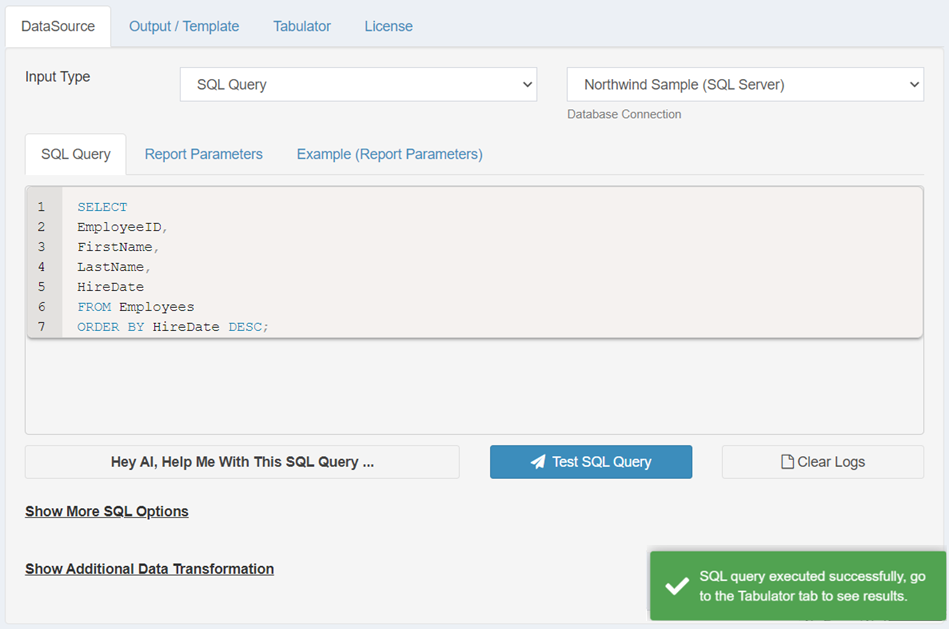Click the Hey AI SQL help button
949x629 pixels.
242,461
